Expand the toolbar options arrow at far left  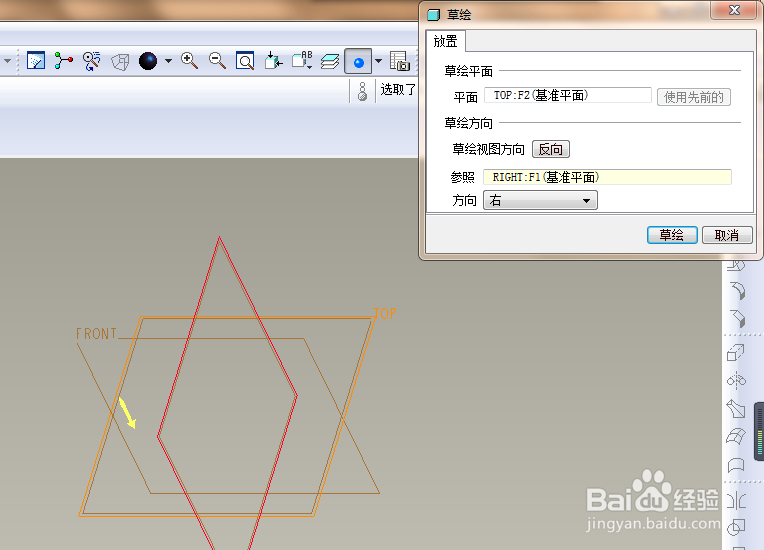click(8, 61)
